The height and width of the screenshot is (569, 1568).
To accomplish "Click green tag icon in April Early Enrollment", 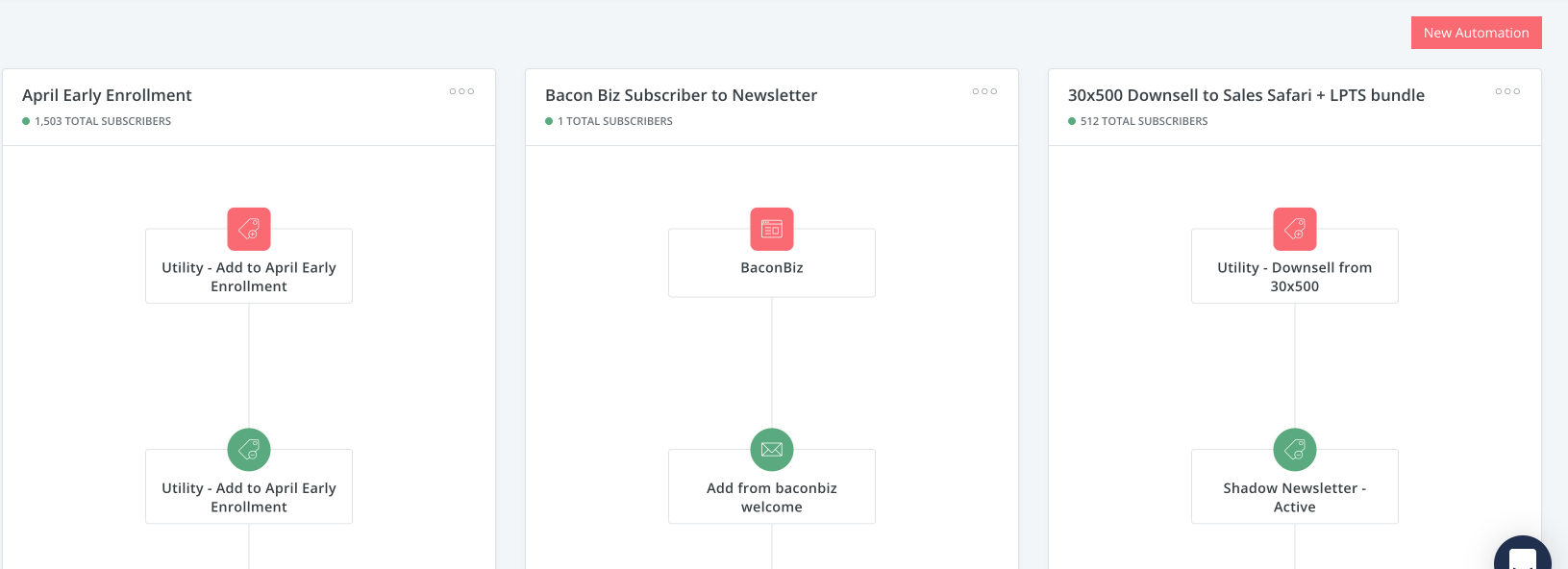I will (249, 450).
